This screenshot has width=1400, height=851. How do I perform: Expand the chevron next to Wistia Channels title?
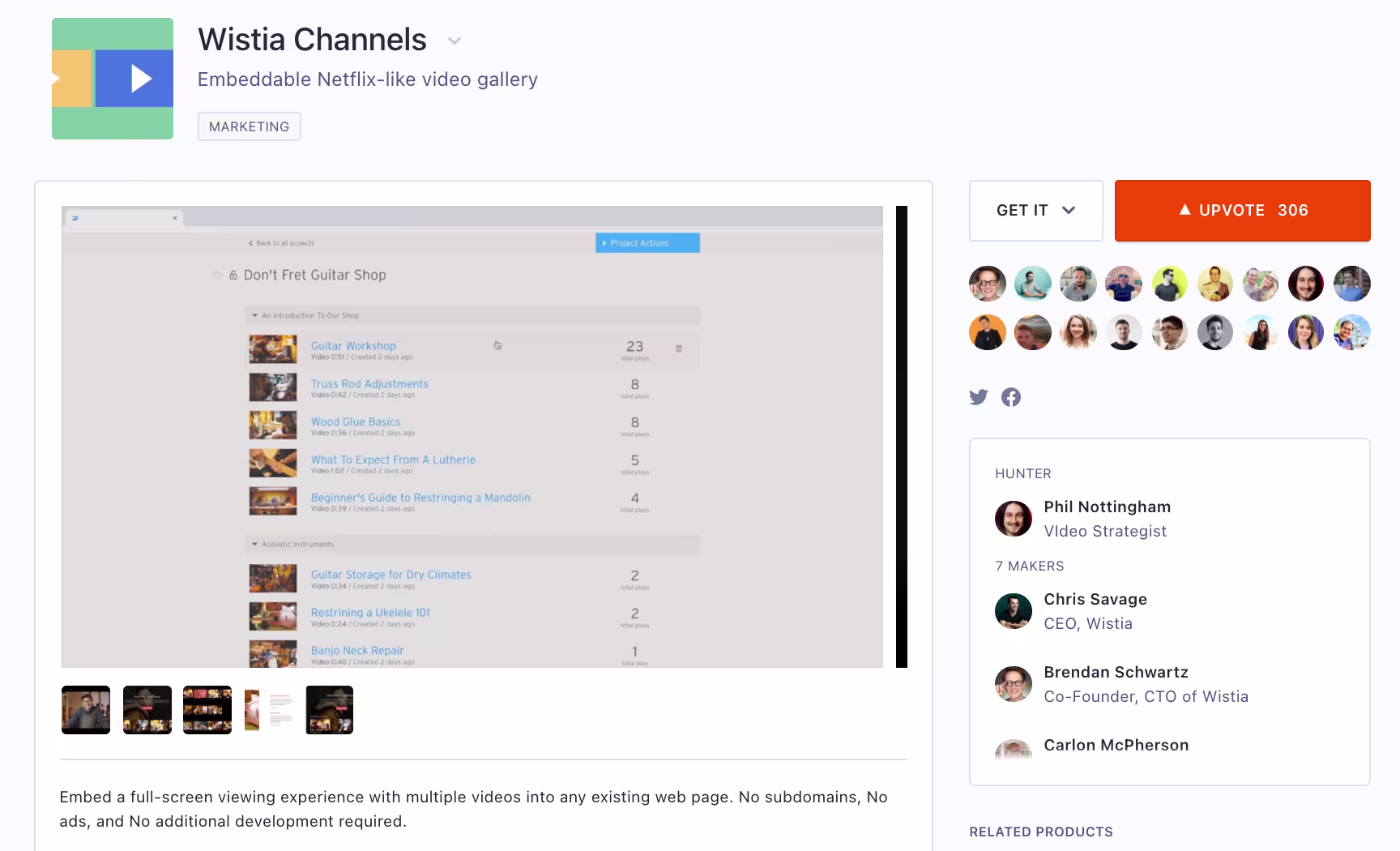tap(455, 41)
